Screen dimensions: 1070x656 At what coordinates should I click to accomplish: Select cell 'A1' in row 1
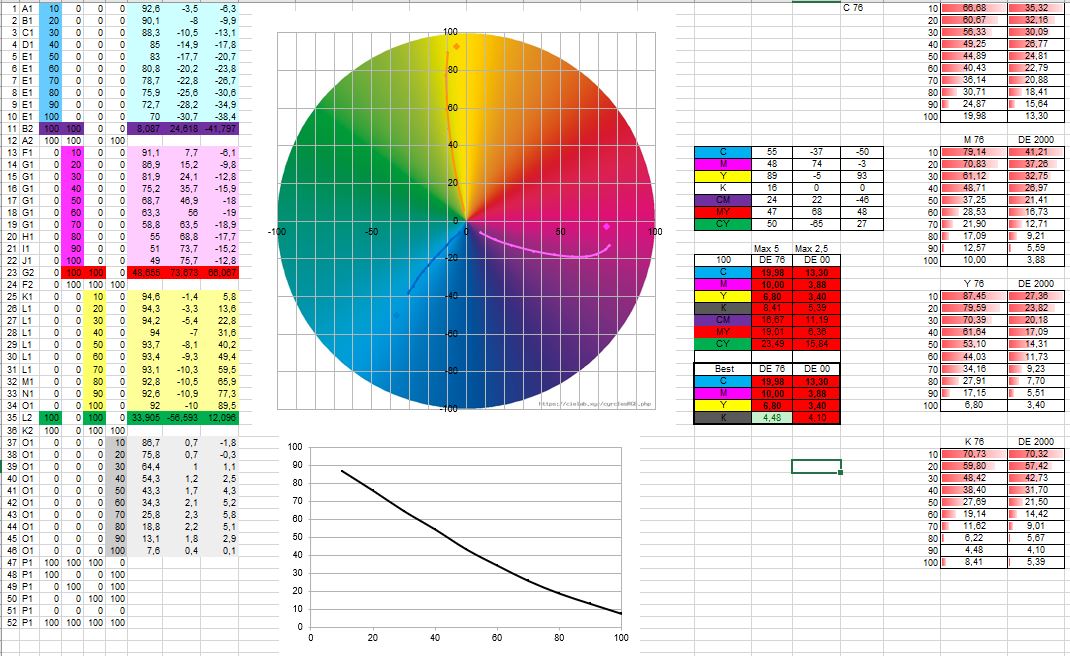coord(29,9)
